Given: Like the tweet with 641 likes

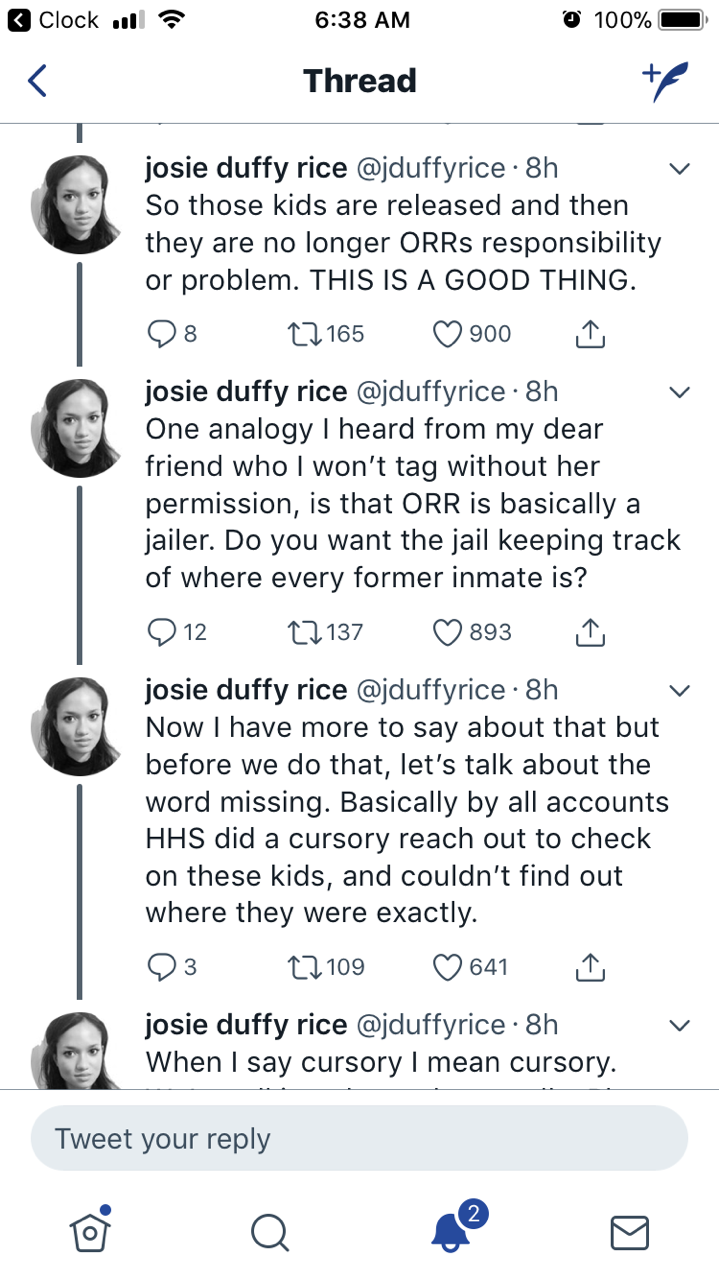Looking at the screenshot, I should 447,966.
